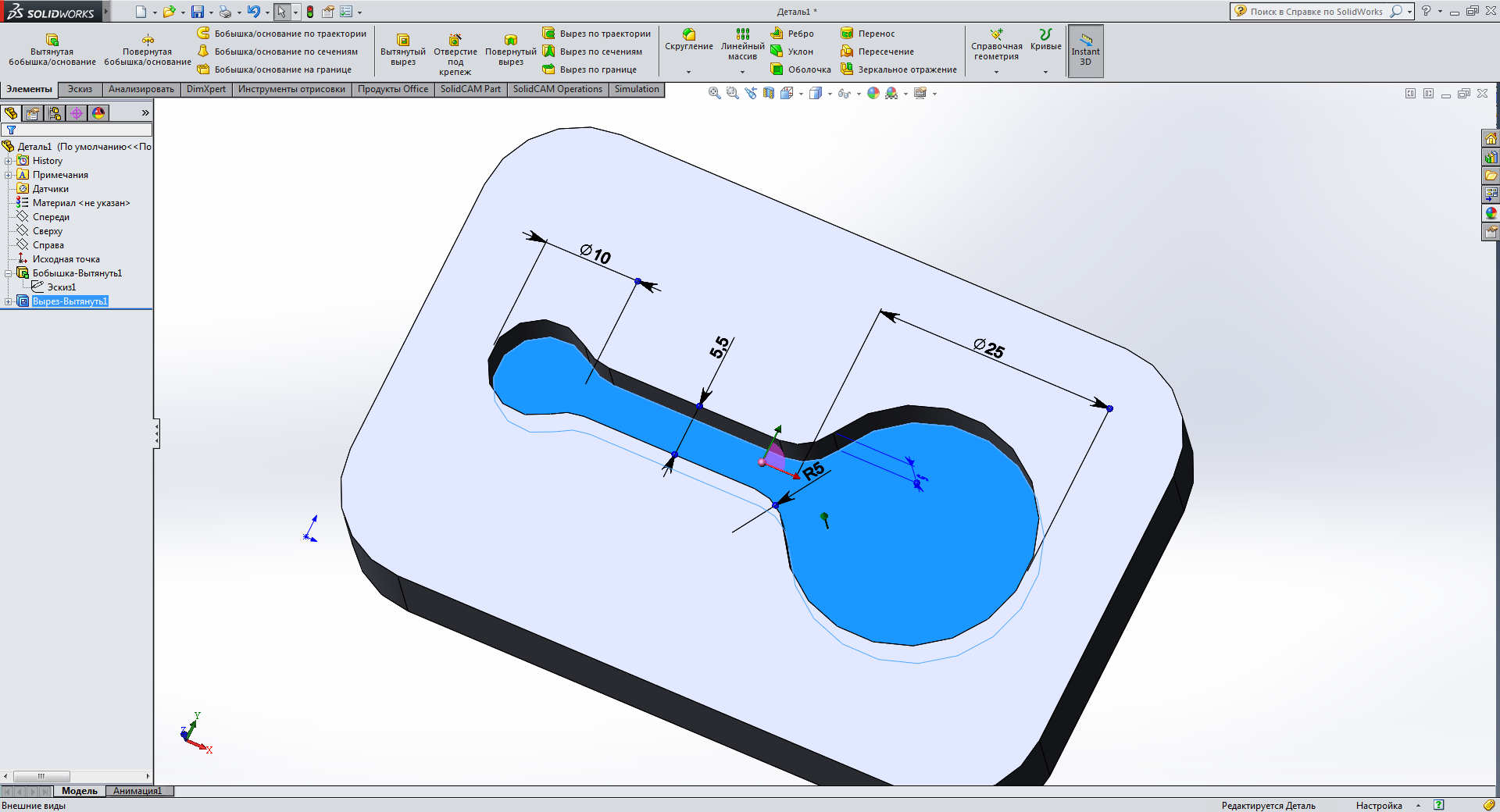Switch to the ConfigurationManager panel icon
The image size is (1500, 812).
[55, 113]
